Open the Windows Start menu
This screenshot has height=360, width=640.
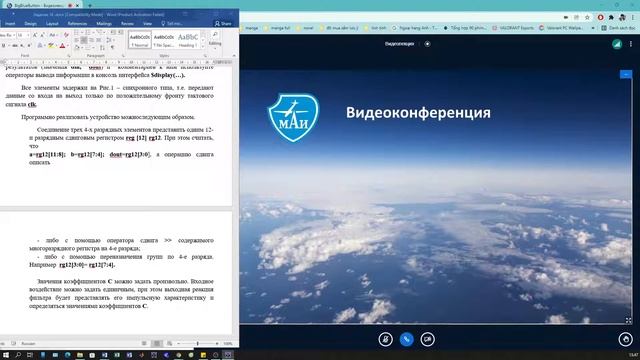6,355
